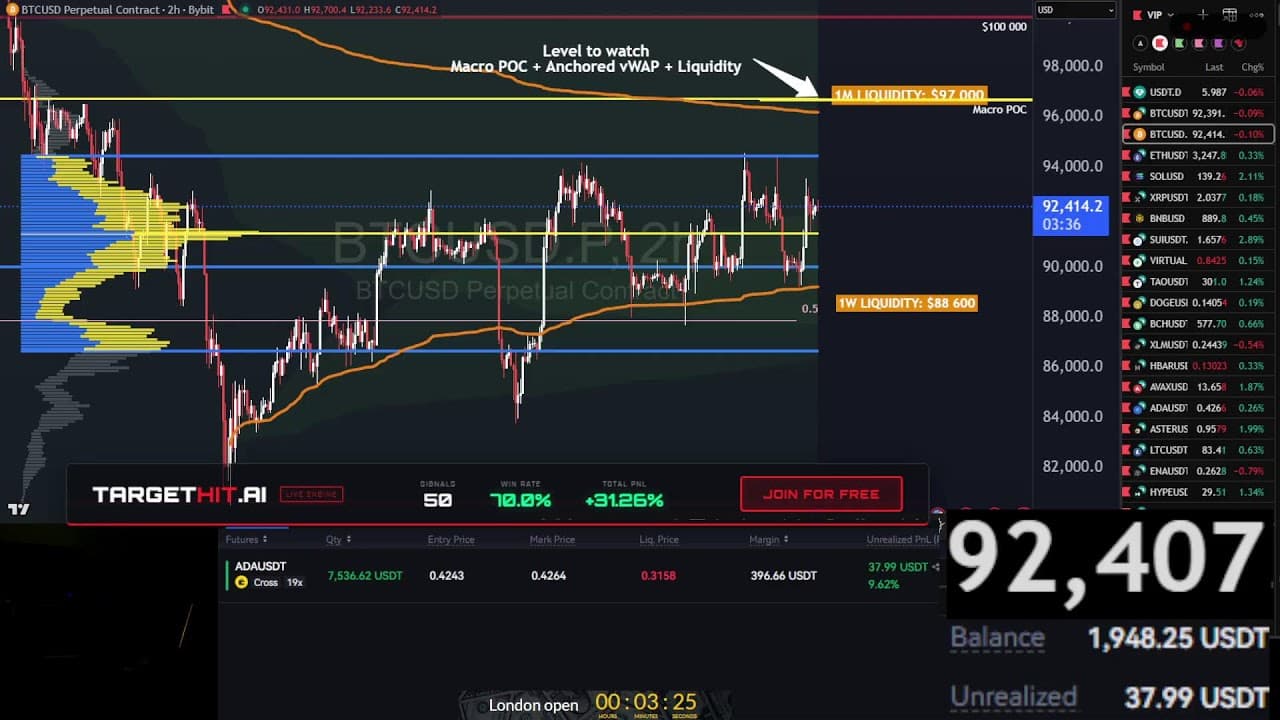Open XRPUSDT row in the watchlist
The image size is (1280, 720).
point(1199,197)
